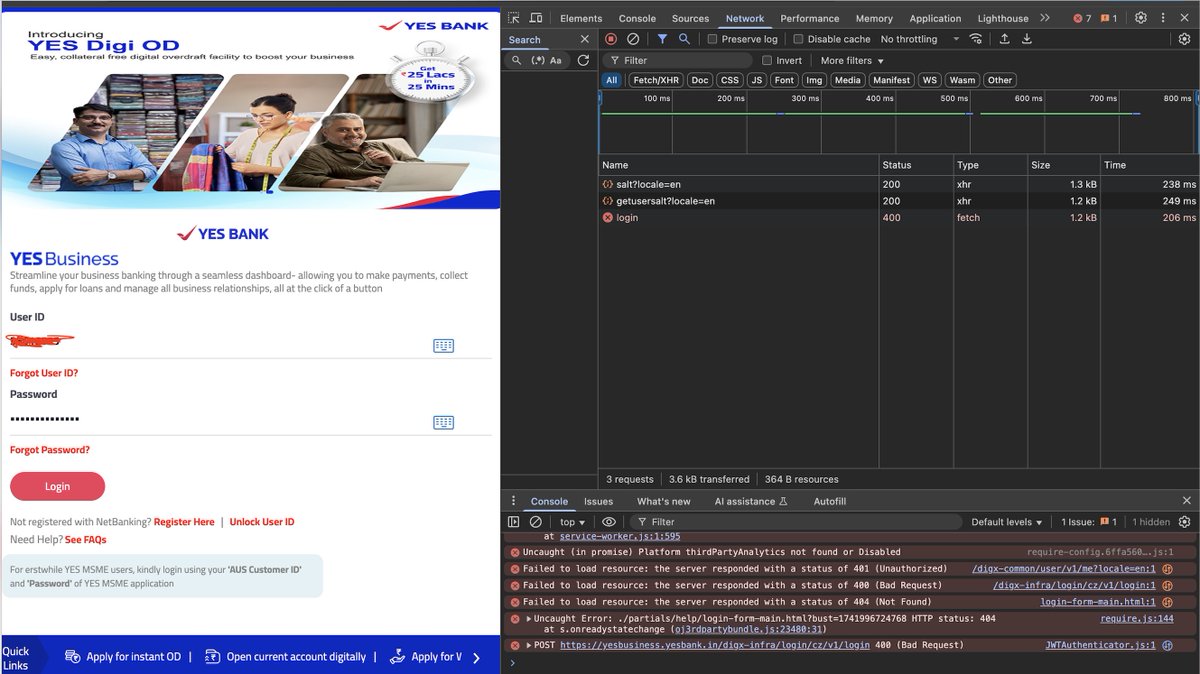Toggle the network filter funnel icon
1200x674 pixels.
click(662, 39)
